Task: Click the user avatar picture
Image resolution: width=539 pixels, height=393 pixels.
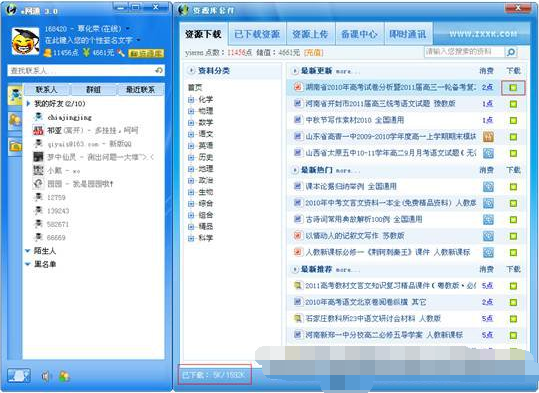Action: (x=26, y=42)
